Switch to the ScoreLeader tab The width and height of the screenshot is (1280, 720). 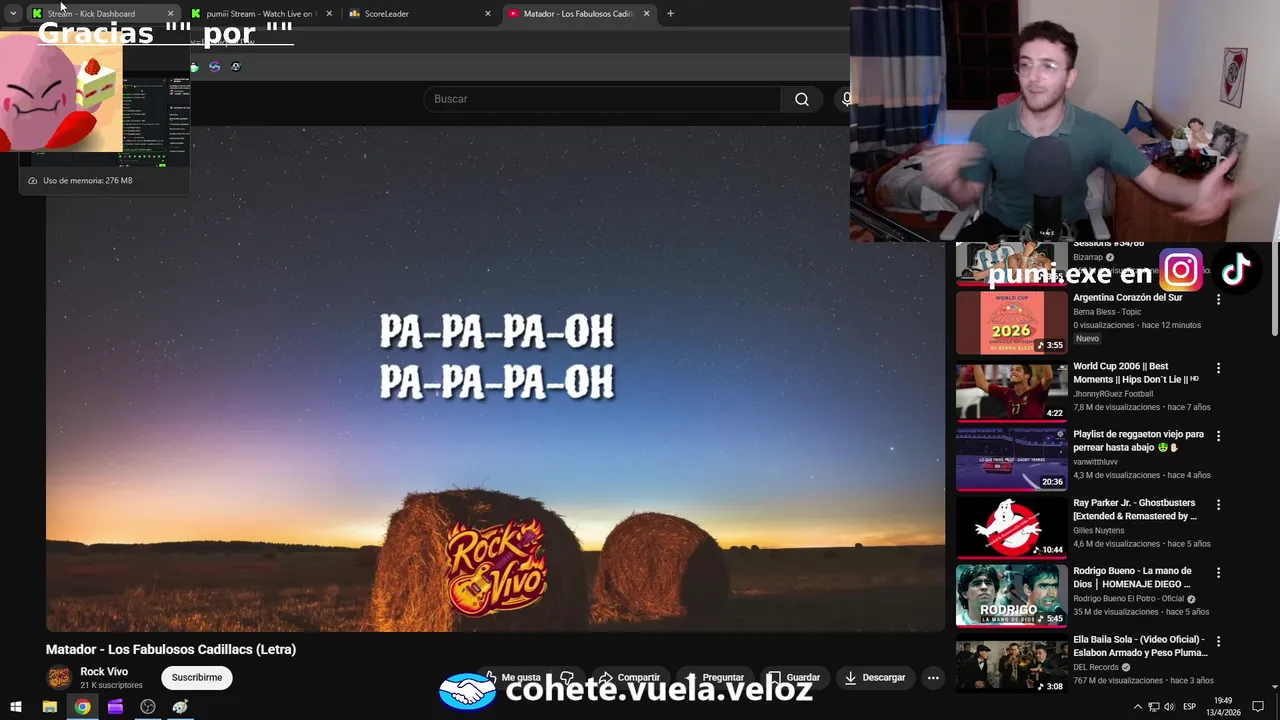click(x=418, y=14)
